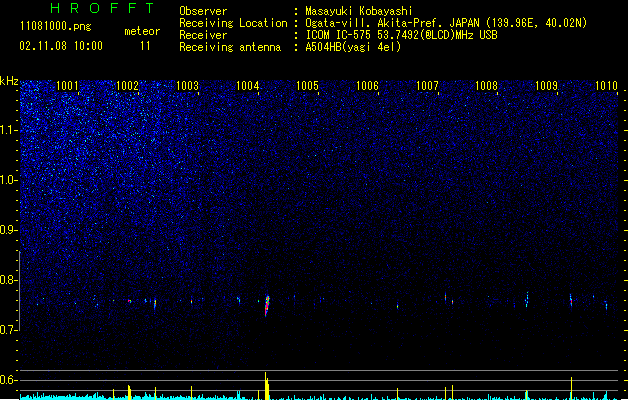Screen dimensions: 629x400
Task: Click the strong meteor echo after 1004
Action: (x=267, y=306)
